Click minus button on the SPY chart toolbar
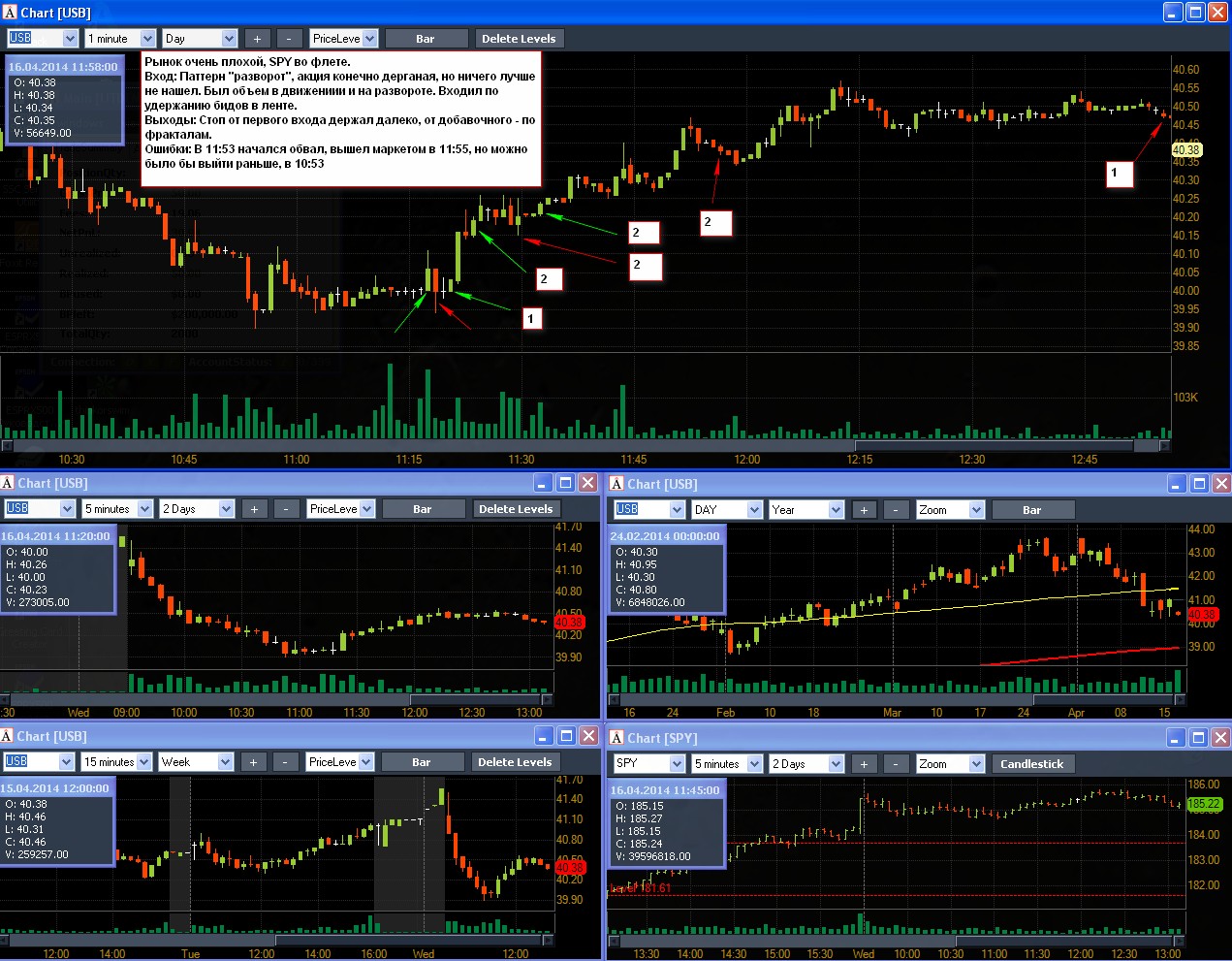The height and width of the screenshot is (961, 1232). 896,764
